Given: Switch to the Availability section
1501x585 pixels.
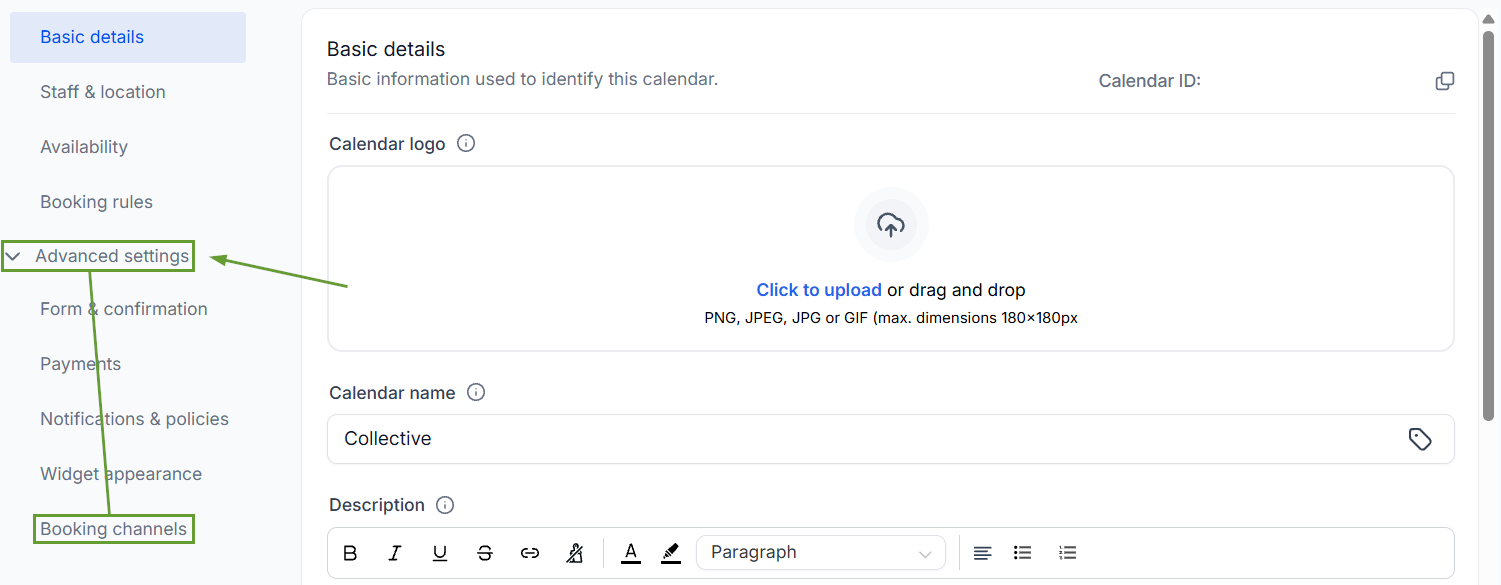Looking at the screenshot, I should click(84, 147).
